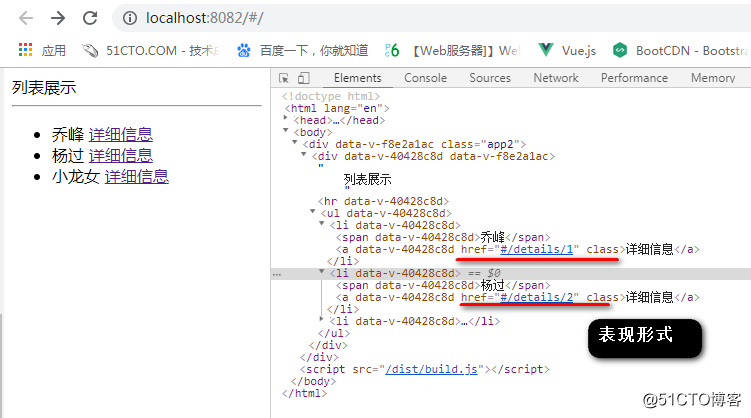The width and height of the screenshot is (751, 418).
Task: Open the [Web服务器] bookmark
Action: 453,50
